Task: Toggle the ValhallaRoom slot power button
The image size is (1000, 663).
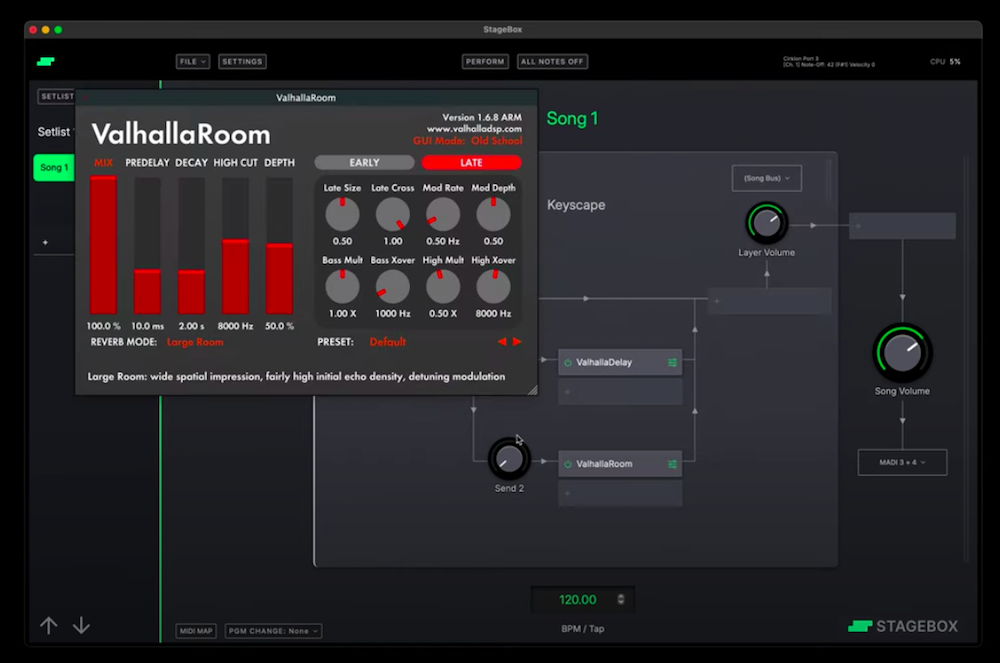Action: (x=568, y=464)
